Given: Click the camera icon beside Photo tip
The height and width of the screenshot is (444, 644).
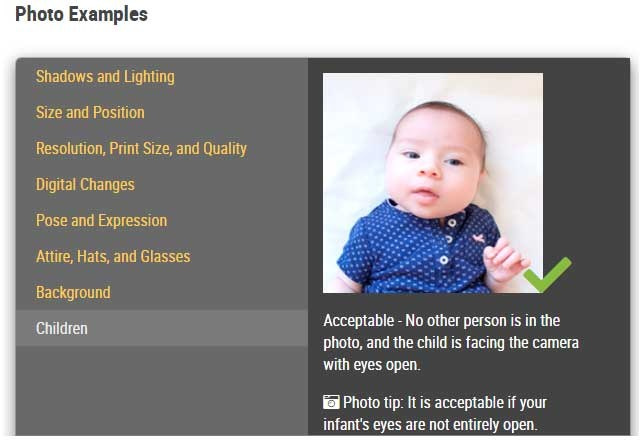Looking at the screenshot, I should tap(331, 403).
